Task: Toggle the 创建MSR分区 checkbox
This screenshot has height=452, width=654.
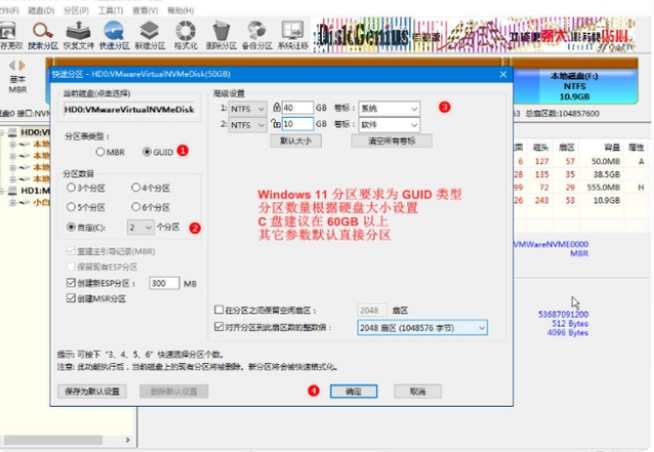Action: pyautogui.click(x=69, y=301)
